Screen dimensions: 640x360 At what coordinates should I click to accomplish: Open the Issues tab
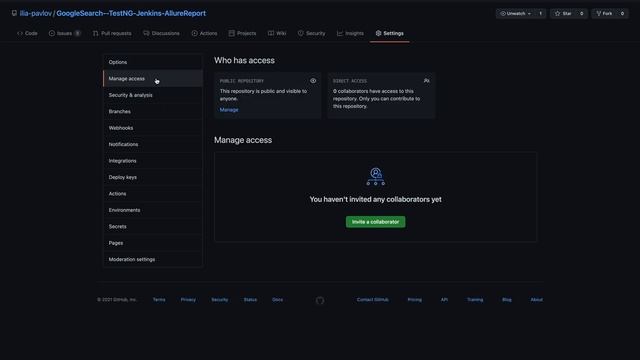point(64,33)
